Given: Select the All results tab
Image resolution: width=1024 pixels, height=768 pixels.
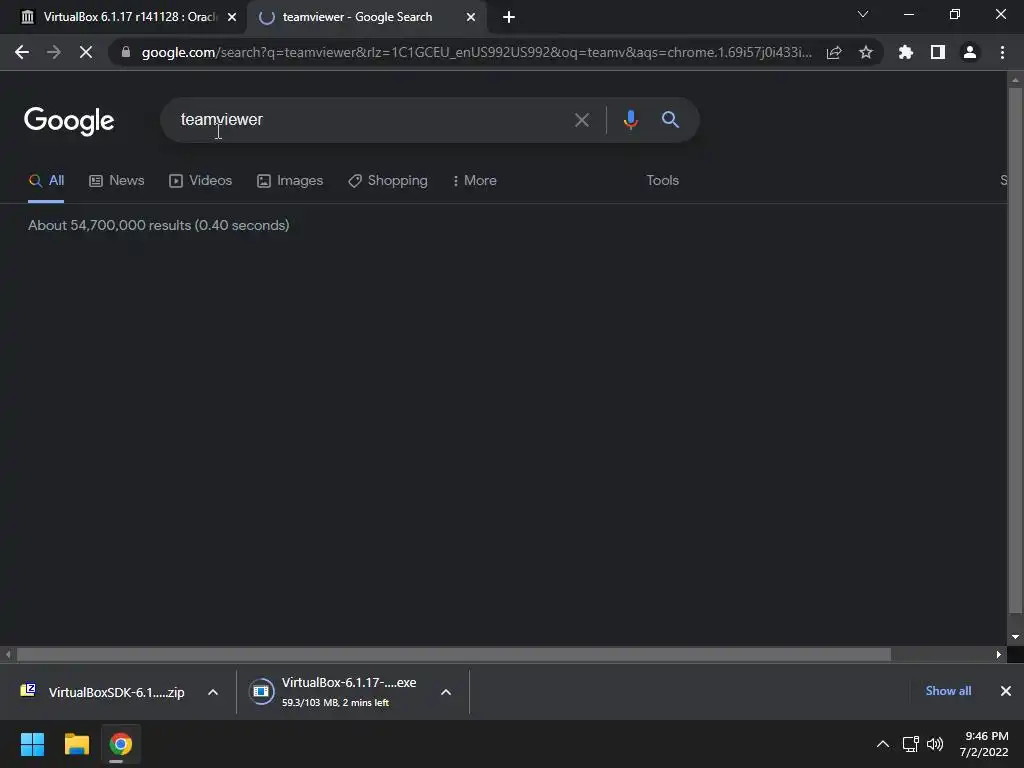Looking at the screenshot, I should (x=46, y=181).
